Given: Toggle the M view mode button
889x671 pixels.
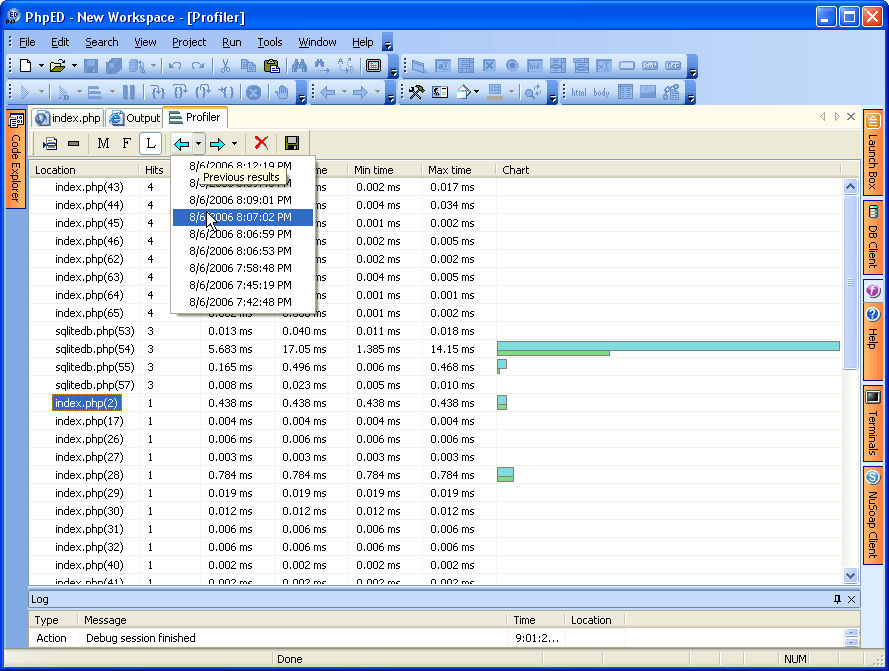Looking at the screenshot, I should (103, 144).
